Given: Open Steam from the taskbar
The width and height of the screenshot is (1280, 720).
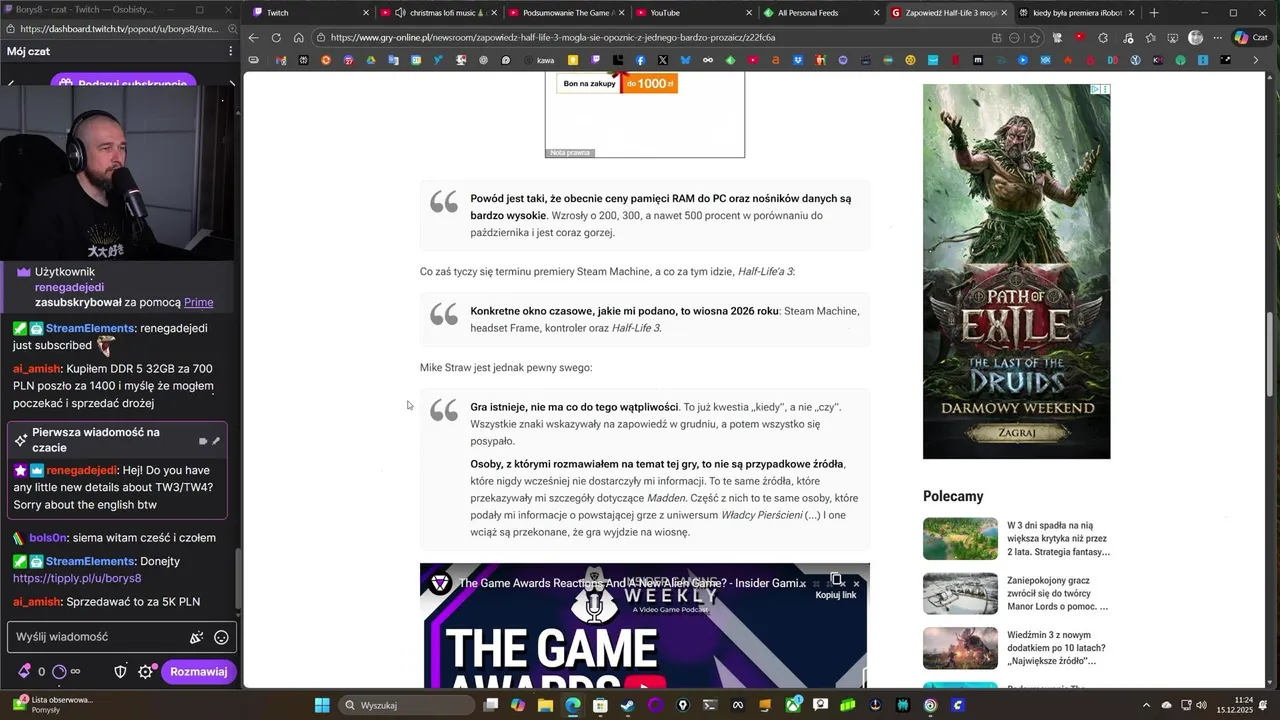Looking at the screenshot, I should (628, 705).
